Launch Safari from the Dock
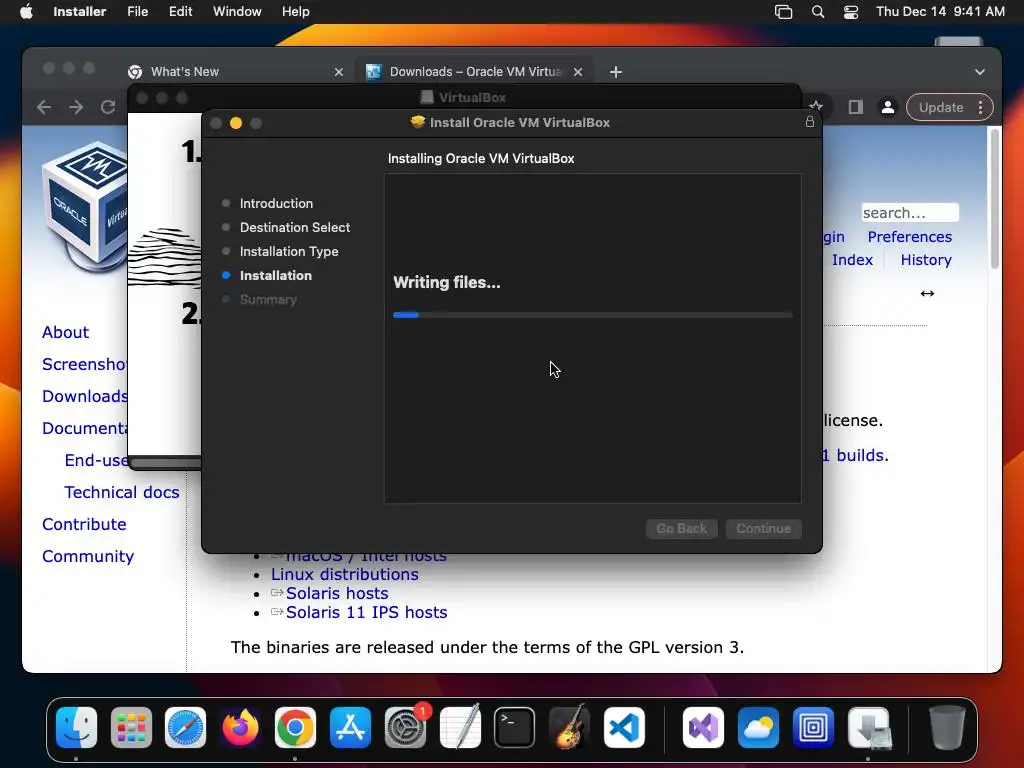Screen dimensions: 1024x768 pos(185,727)
